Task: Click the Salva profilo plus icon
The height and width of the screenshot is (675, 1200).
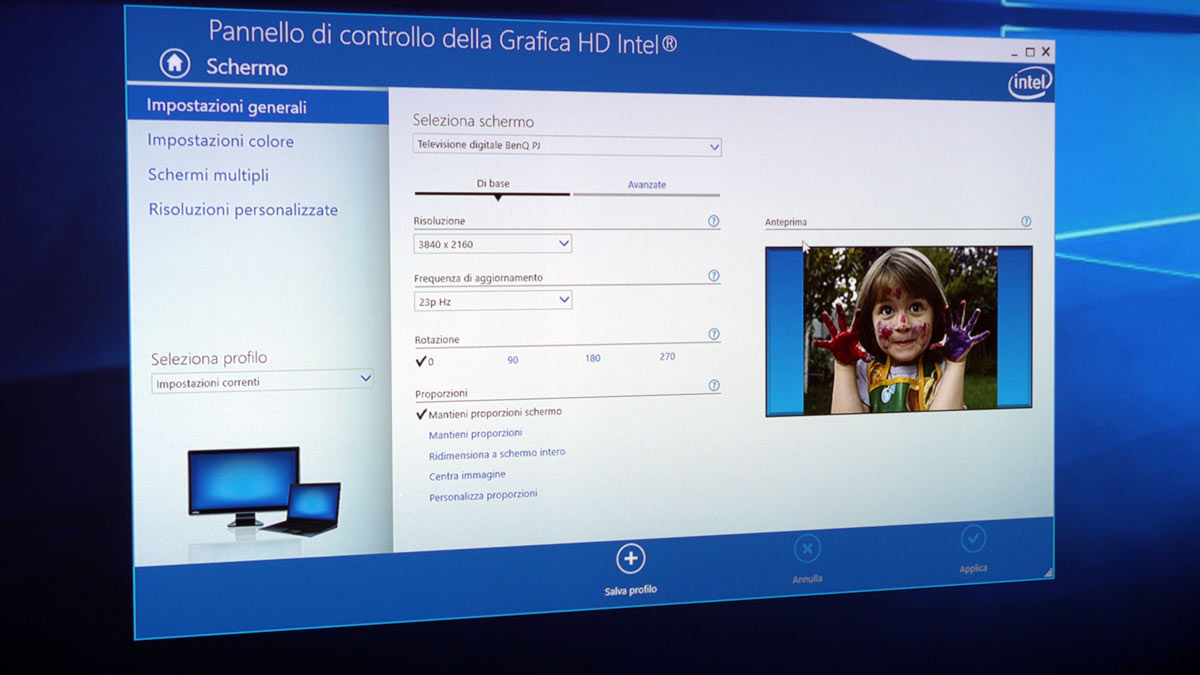Action: coord(630,558)
